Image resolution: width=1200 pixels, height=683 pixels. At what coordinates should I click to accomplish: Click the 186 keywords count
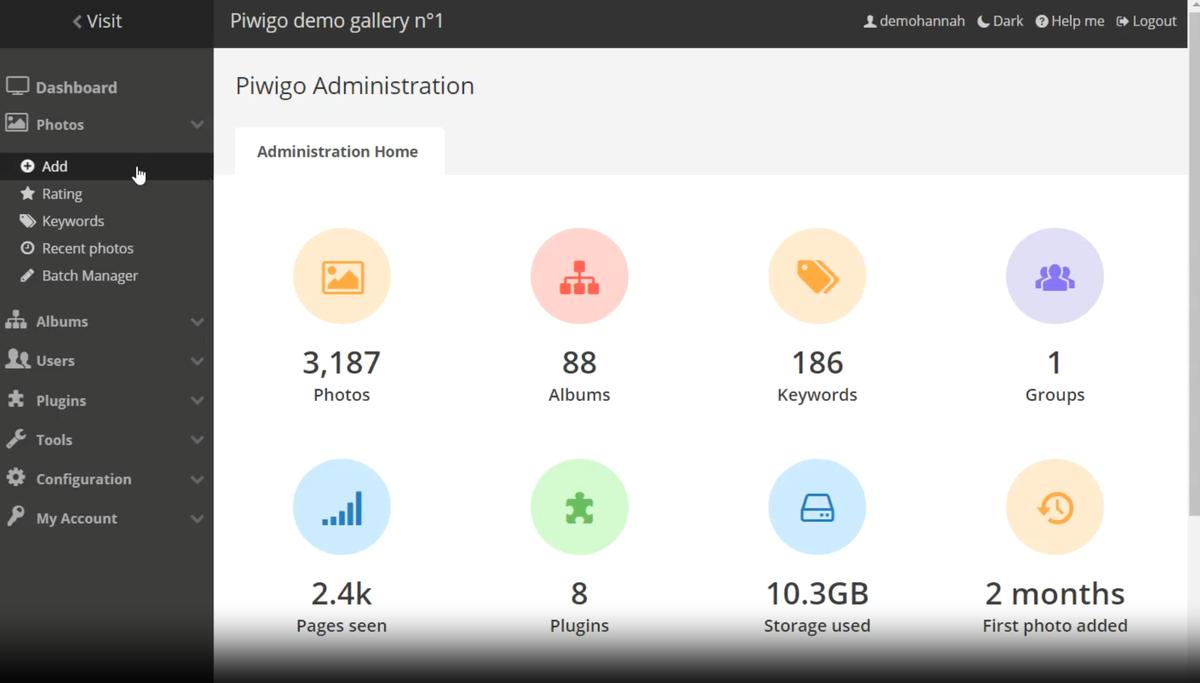point(817,362)
